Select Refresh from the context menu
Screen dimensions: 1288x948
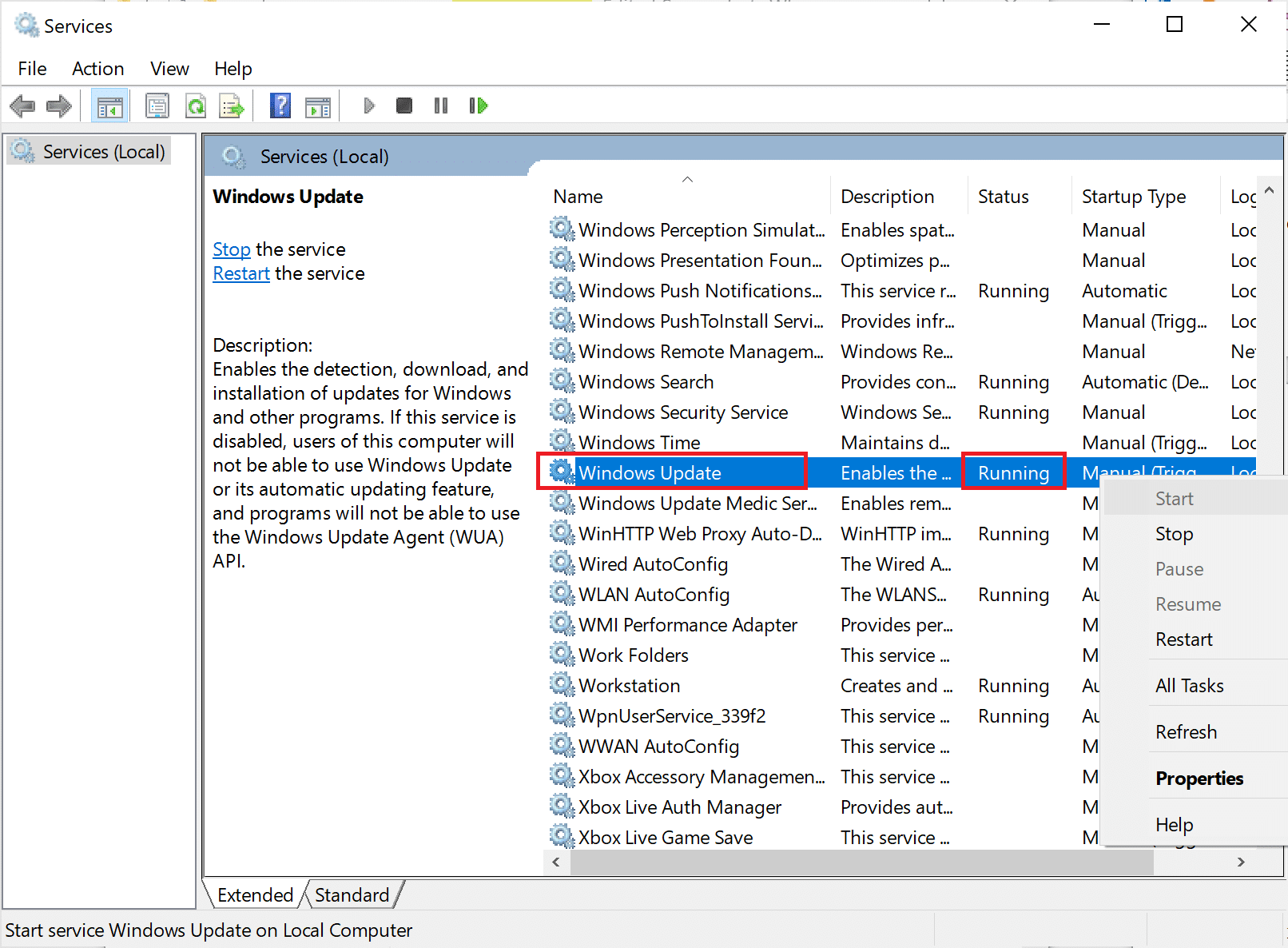1186,731
